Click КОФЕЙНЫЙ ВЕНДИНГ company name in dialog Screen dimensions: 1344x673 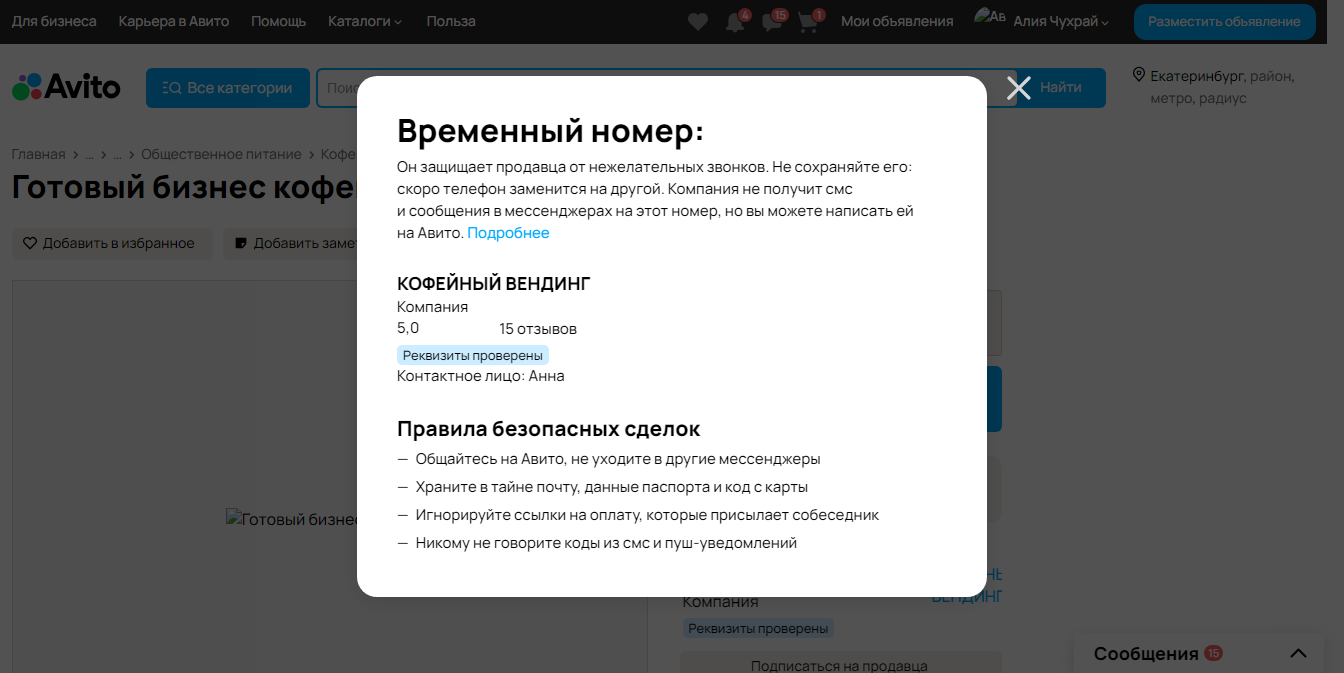[494, 284]
